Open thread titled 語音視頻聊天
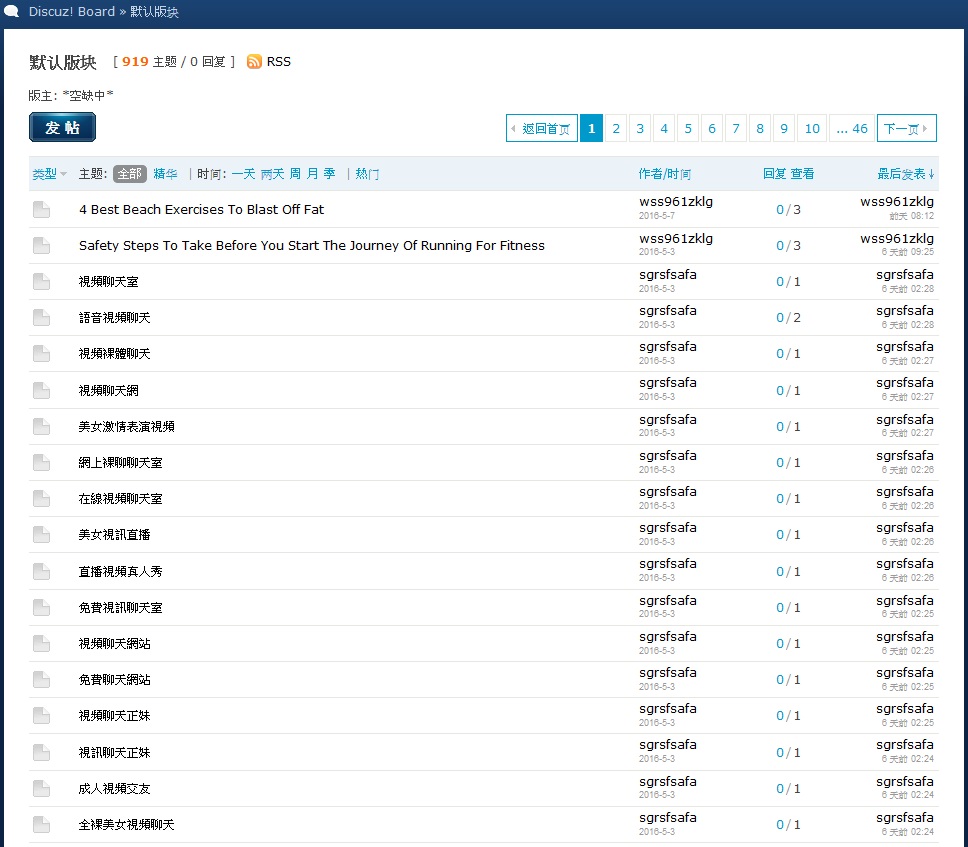The height and width of the screenshot is (847, 968). coord(114,318)
